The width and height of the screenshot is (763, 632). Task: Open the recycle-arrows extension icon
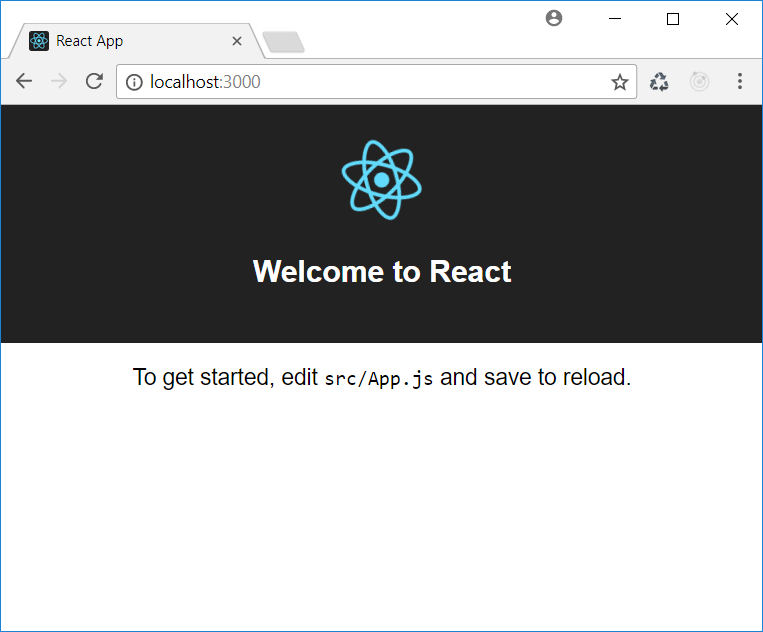click(659, 82)
